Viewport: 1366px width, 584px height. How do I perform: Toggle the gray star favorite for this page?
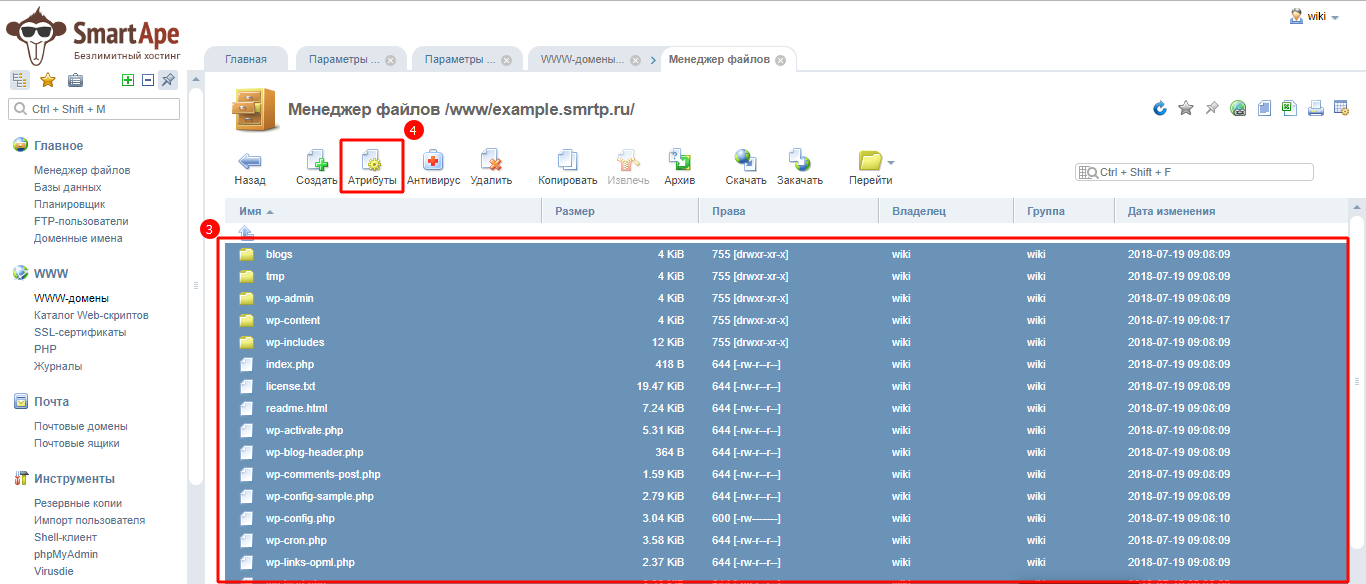pos(1186,108)
